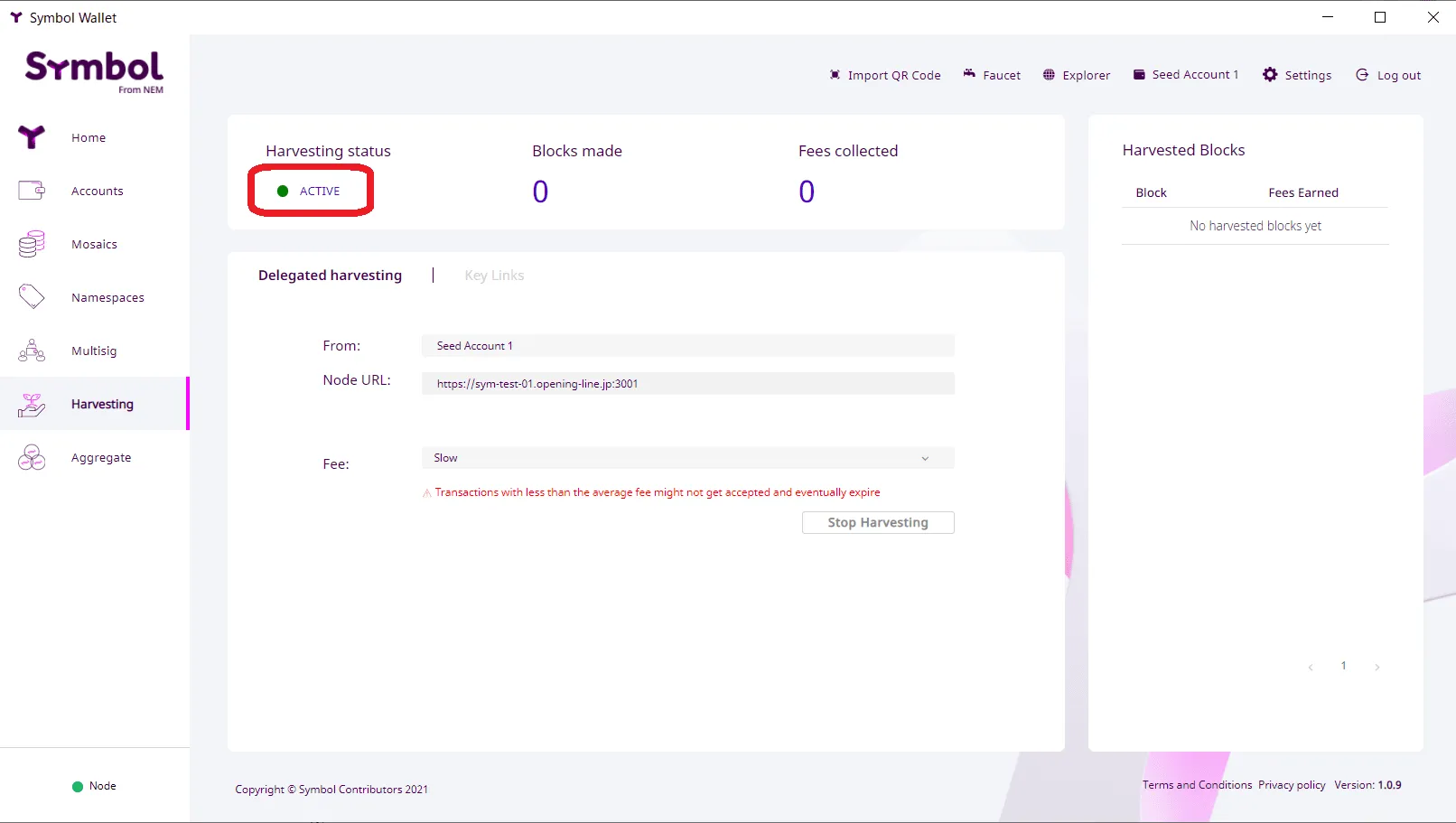Open the Terms and Conditions link

pos(1197,785)
